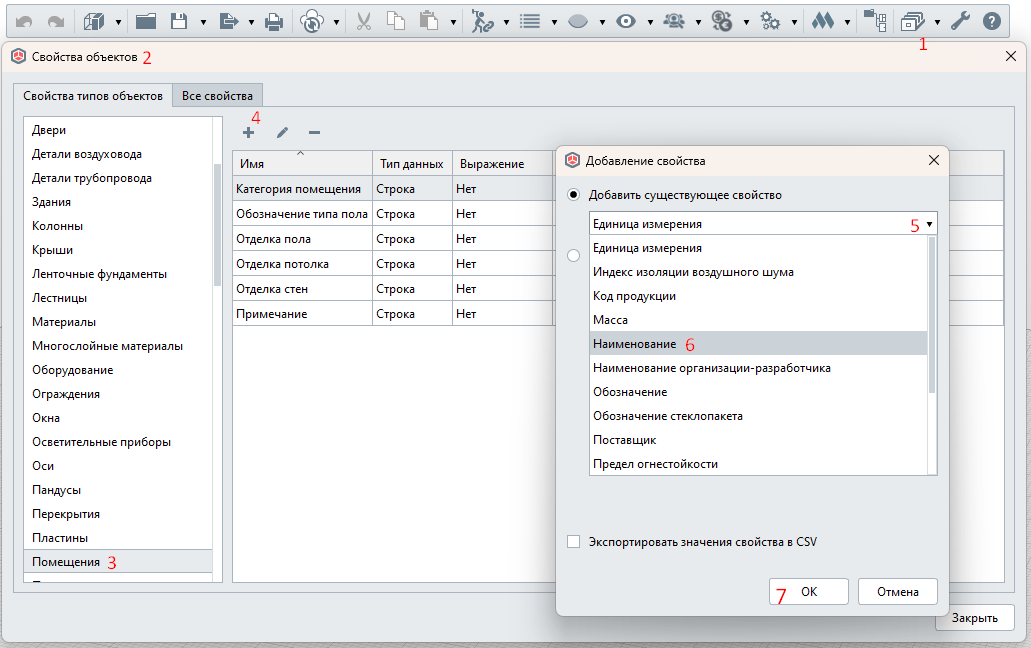Choose Наименование in the dropdown list
The width and height of the screenshot is (1031, 648).
coord(758,344)
